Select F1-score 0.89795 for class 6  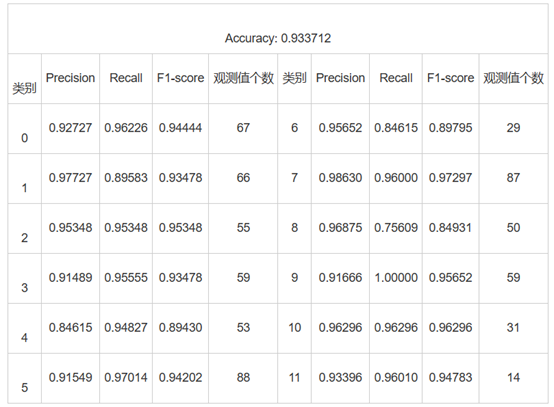pos(450,128)
